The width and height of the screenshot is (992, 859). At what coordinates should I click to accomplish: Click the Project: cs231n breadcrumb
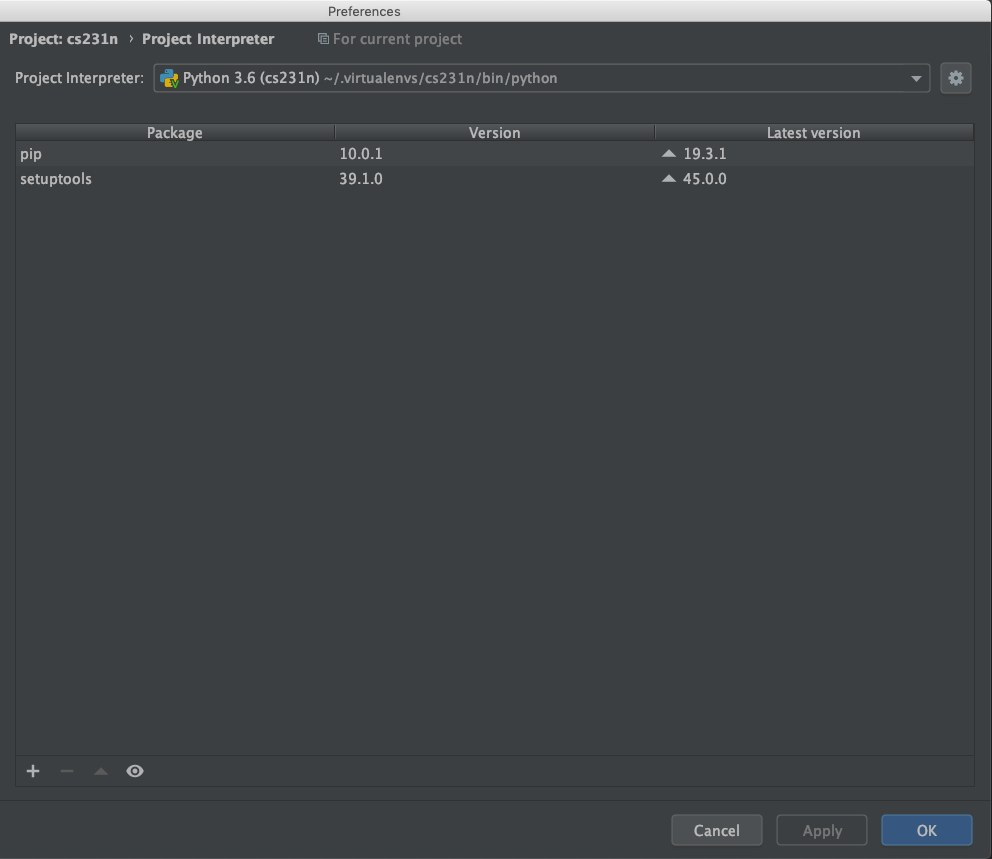[63, 39]
